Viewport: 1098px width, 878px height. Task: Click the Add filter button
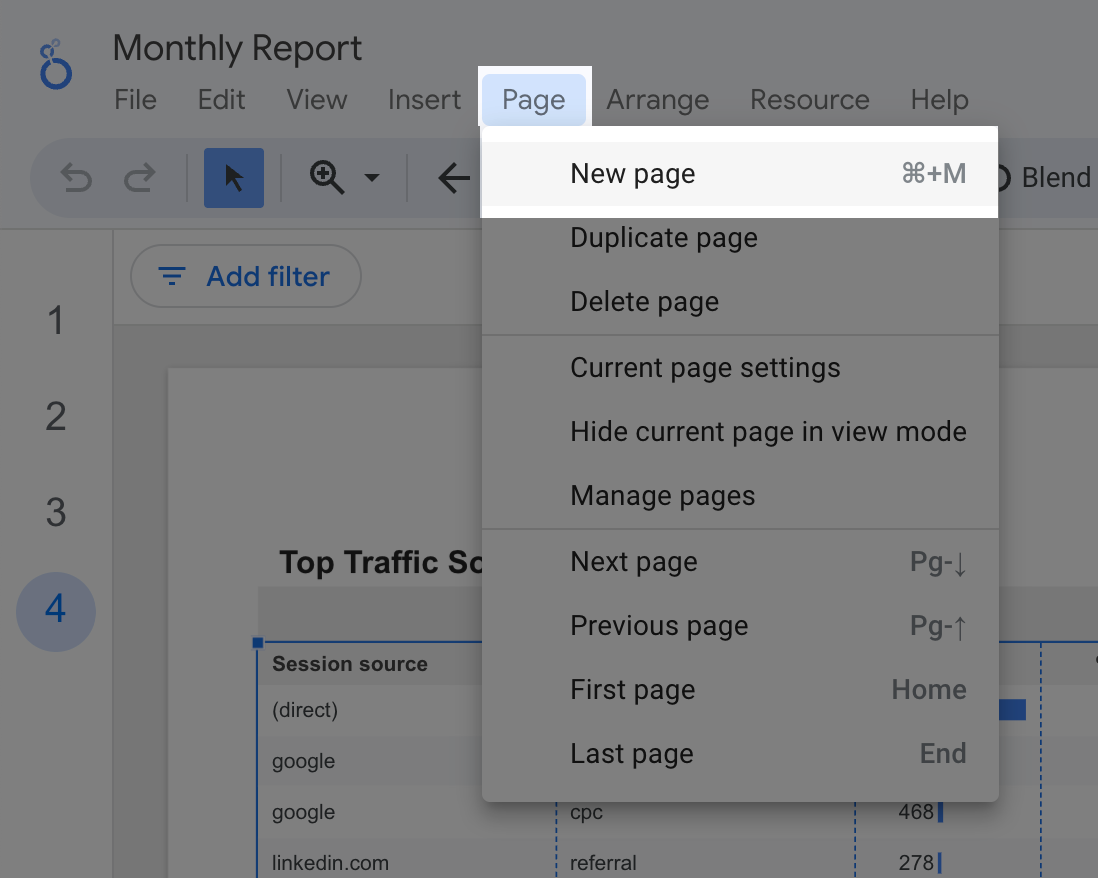coord(245,276)
